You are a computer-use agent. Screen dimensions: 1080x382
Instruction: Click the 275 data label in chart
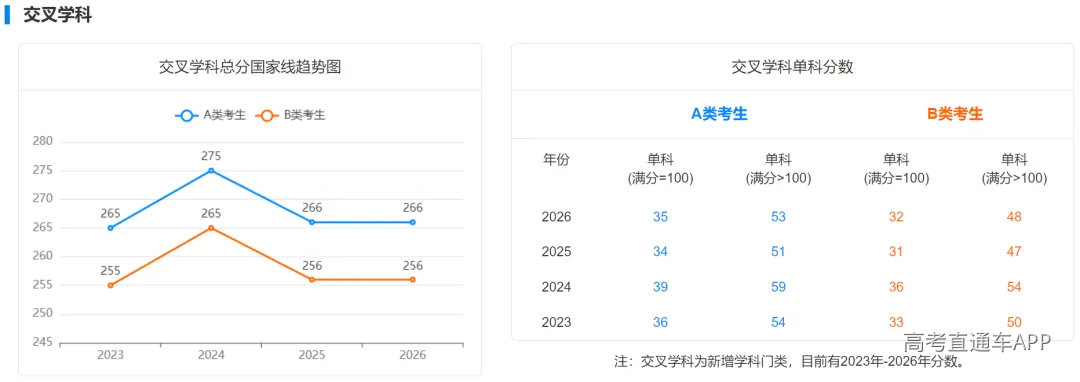pyautogui.click(x=211, y=156)
